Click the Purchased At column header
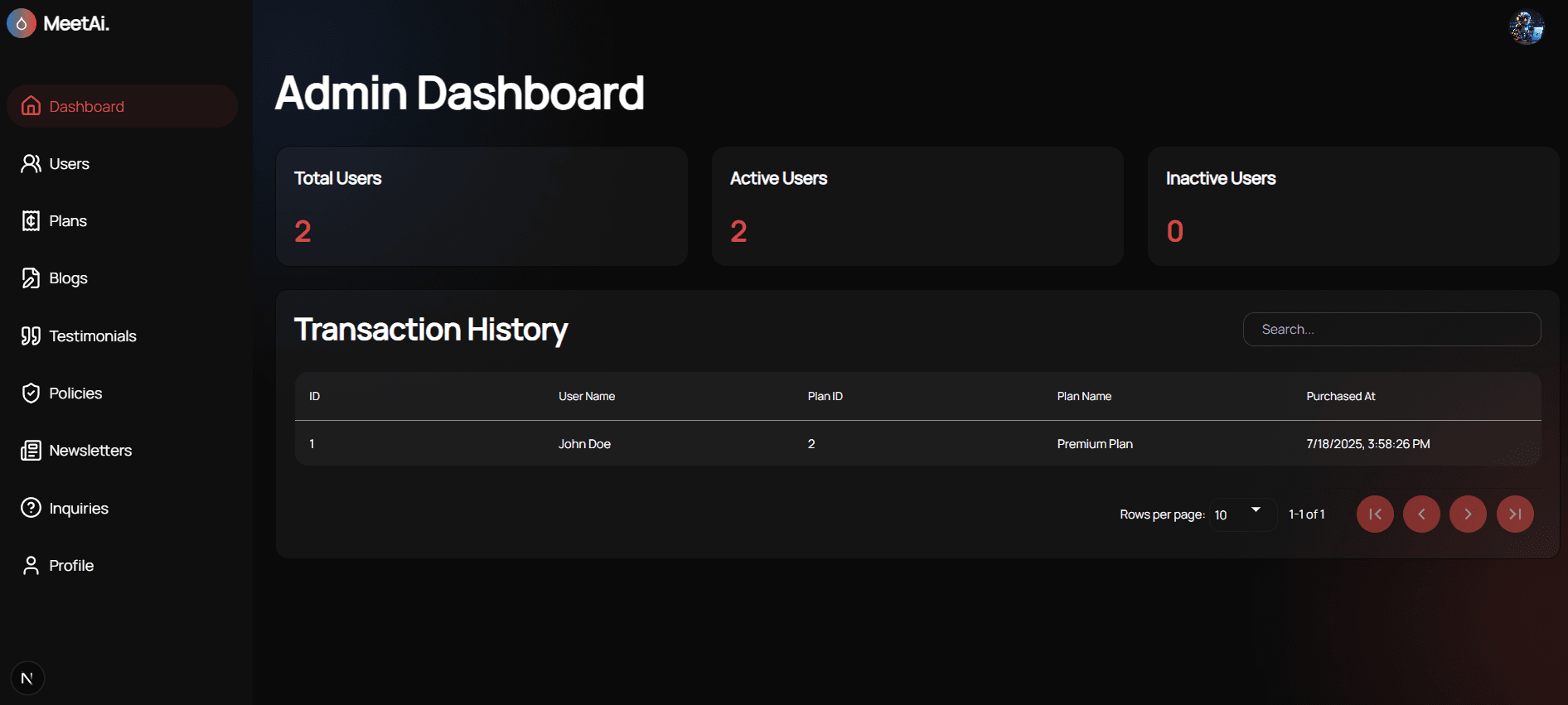1568x705 pixels. pyautogui.click(x=1340, y=397)
